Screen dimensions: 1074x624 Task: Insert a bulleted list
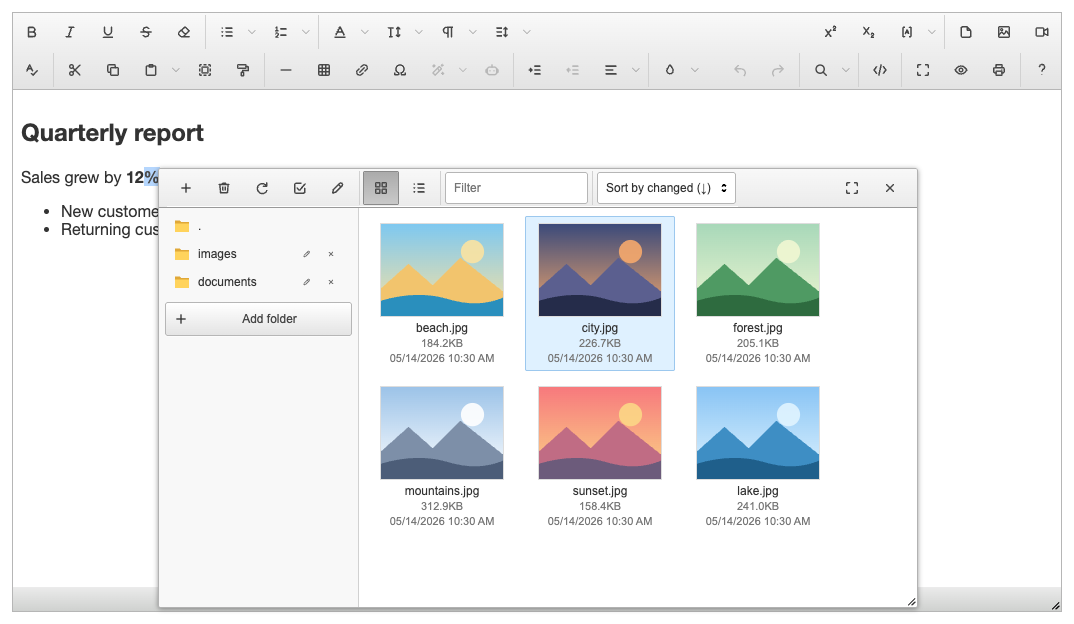click(227, 32)
